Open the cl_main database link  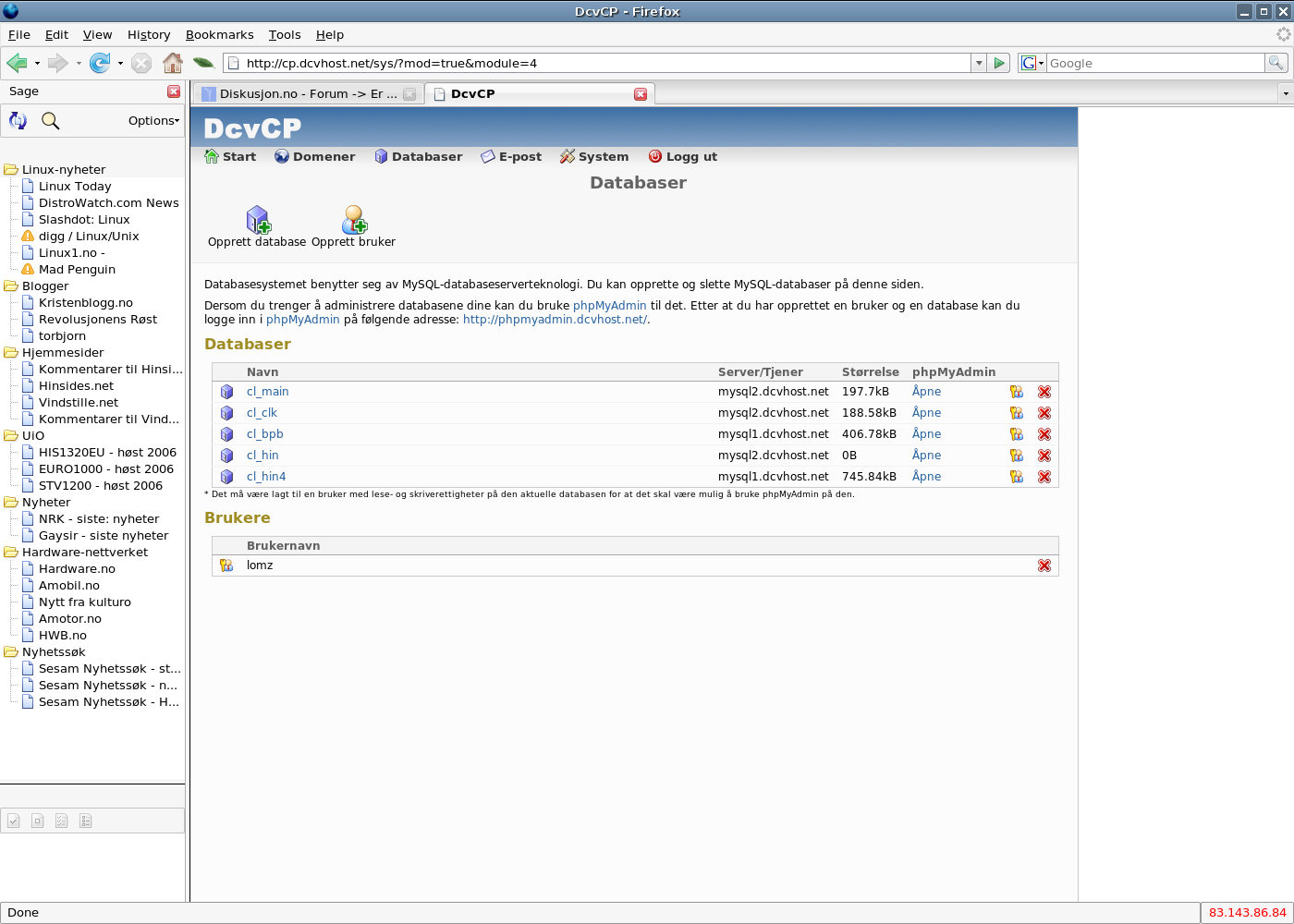268,392
